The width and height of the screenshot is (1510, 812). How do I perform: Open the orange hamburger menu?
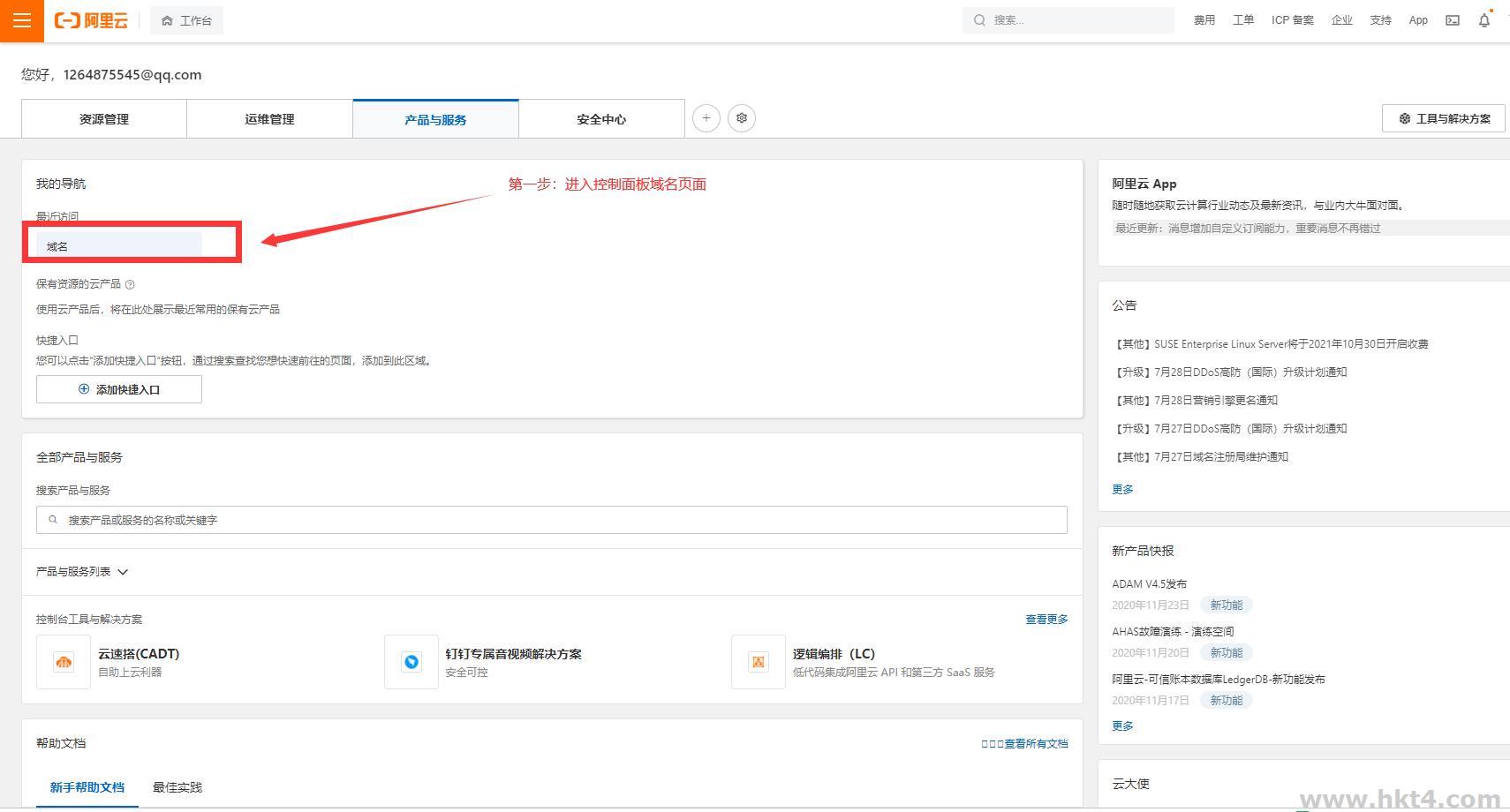pyautogui.click(x=22, y=20)
